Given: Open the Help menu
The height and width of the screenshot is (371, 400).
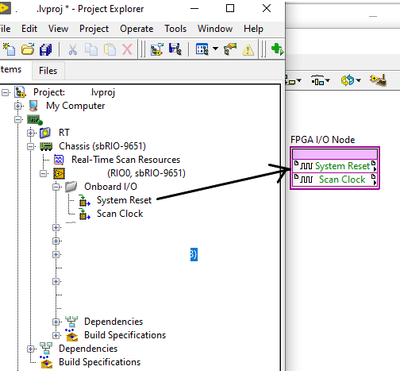Looking at the screenshot, I should (253, 29).
